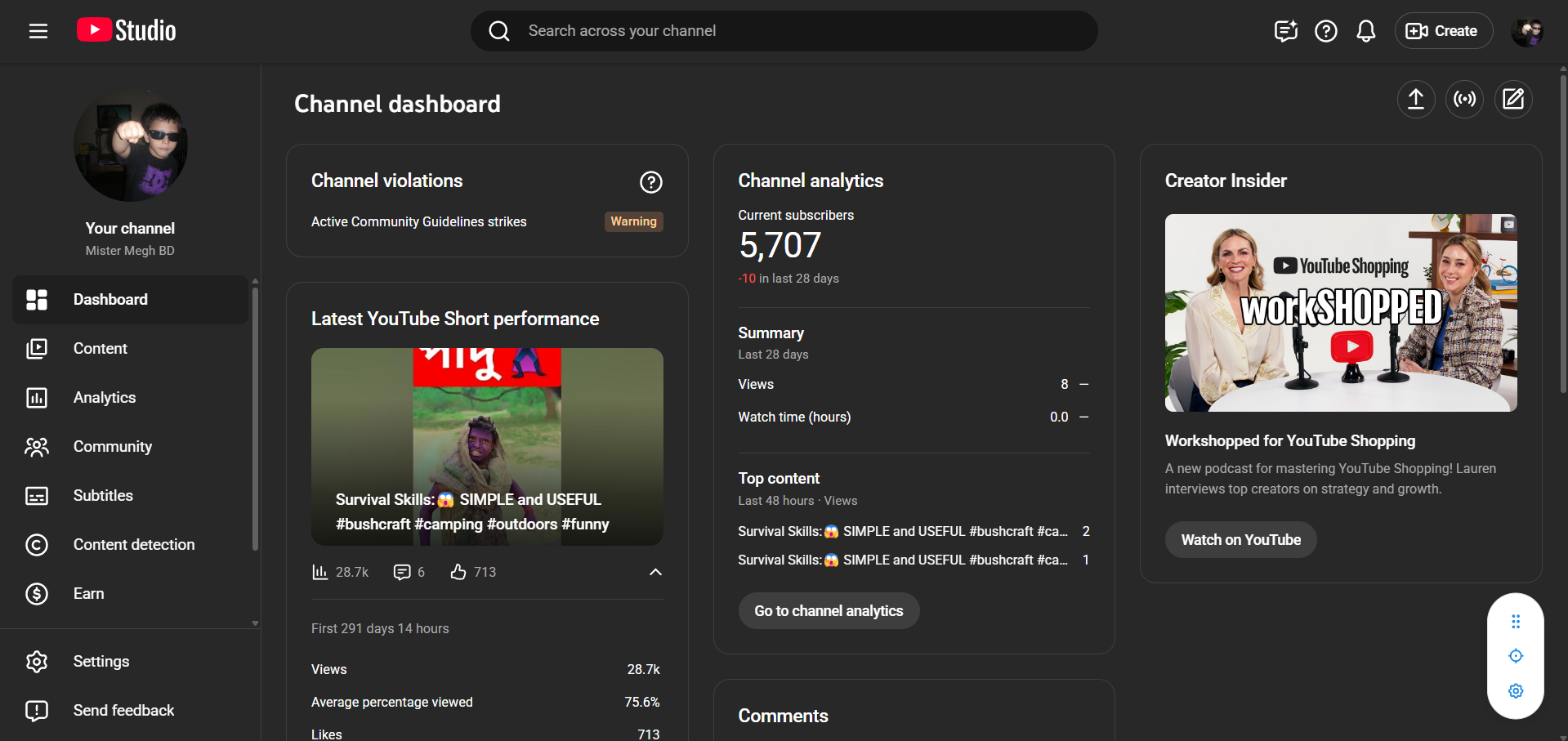Click the Views summary row value 8
Screen dimensions: 1568x741
point(1065,384)
